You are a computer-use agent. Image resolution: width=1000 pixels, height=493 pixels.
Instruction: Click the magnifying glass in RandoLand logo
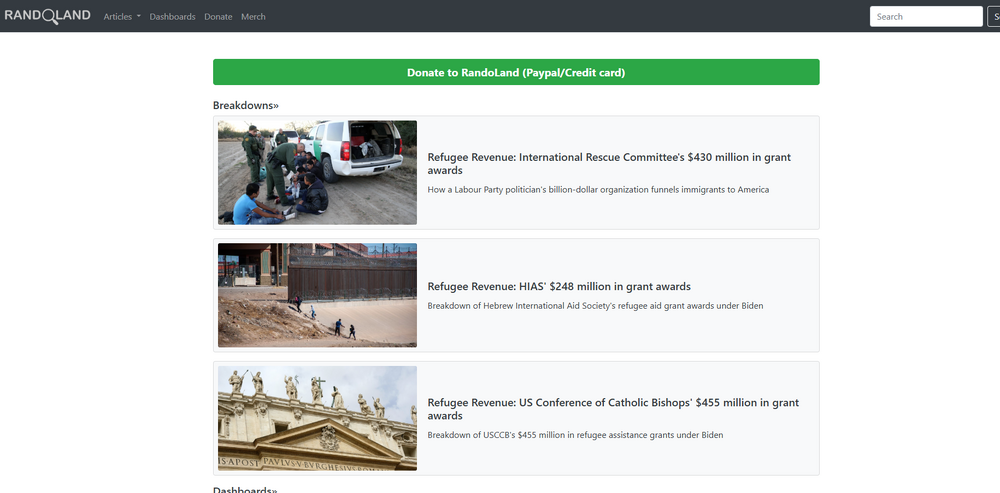50,17
